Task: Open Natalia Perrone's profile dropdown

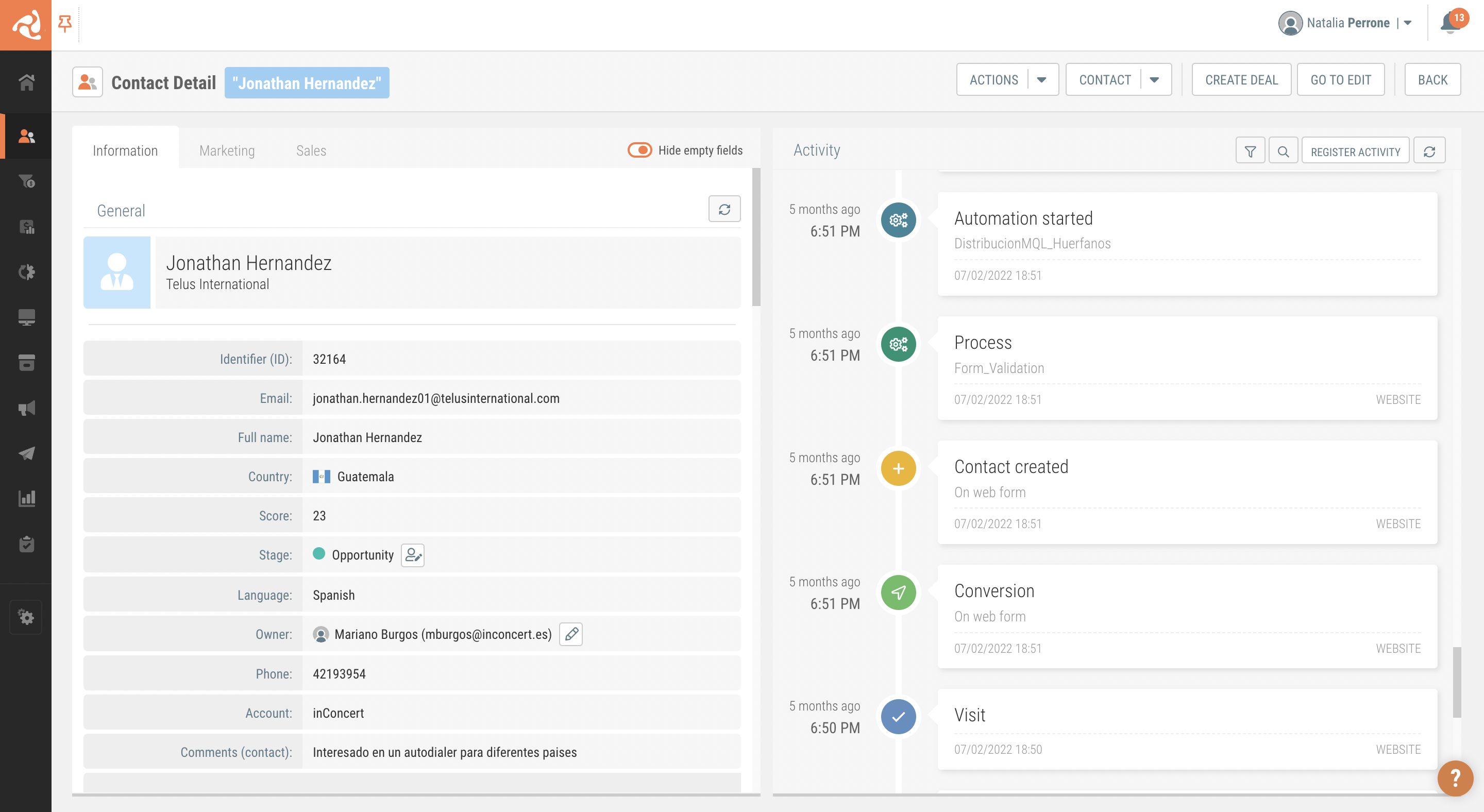Action: click(x=1407, y=23)
